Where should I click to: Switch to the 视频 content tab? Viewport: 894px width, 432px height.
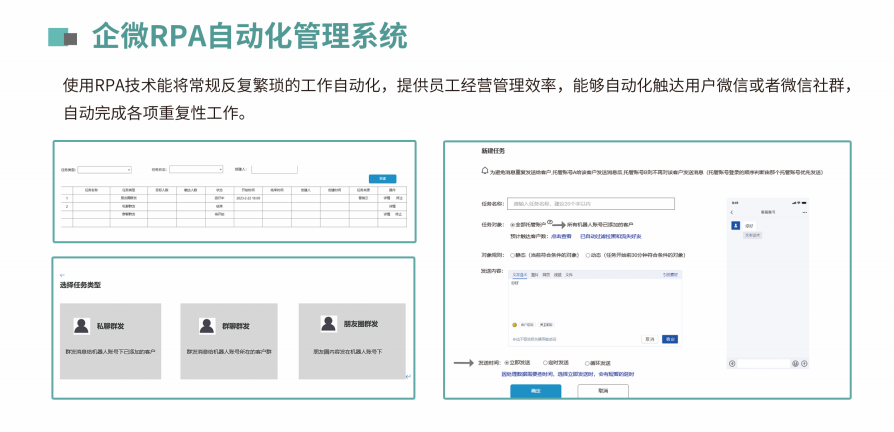coord(558,275)
